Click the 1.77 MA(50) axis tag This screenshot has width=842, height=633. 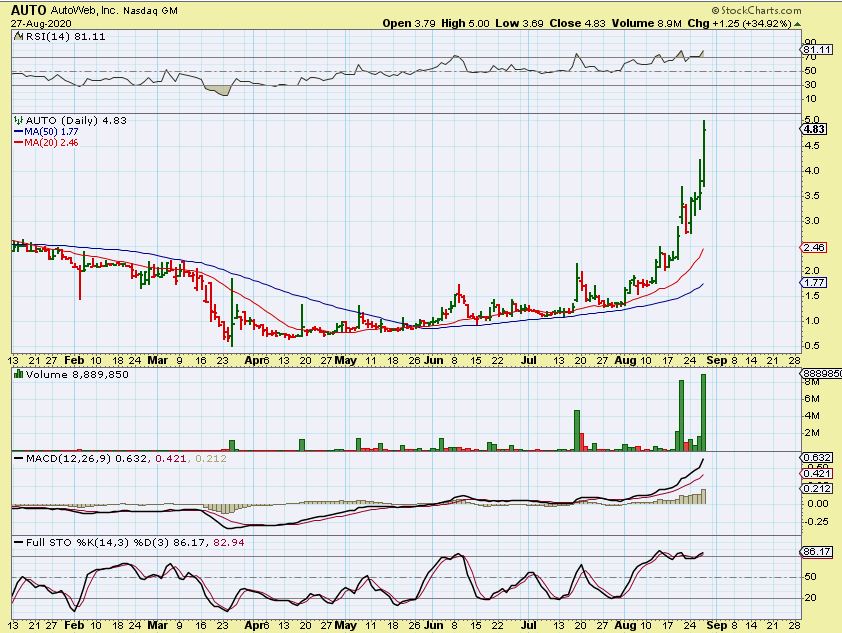click(x=814, y=282)
